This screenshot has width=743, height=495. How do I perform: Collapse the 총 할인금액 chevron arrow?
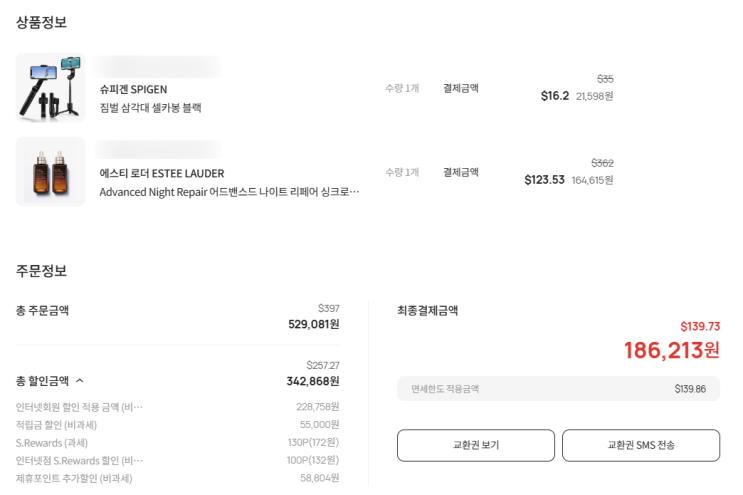[x=80, y=381]
